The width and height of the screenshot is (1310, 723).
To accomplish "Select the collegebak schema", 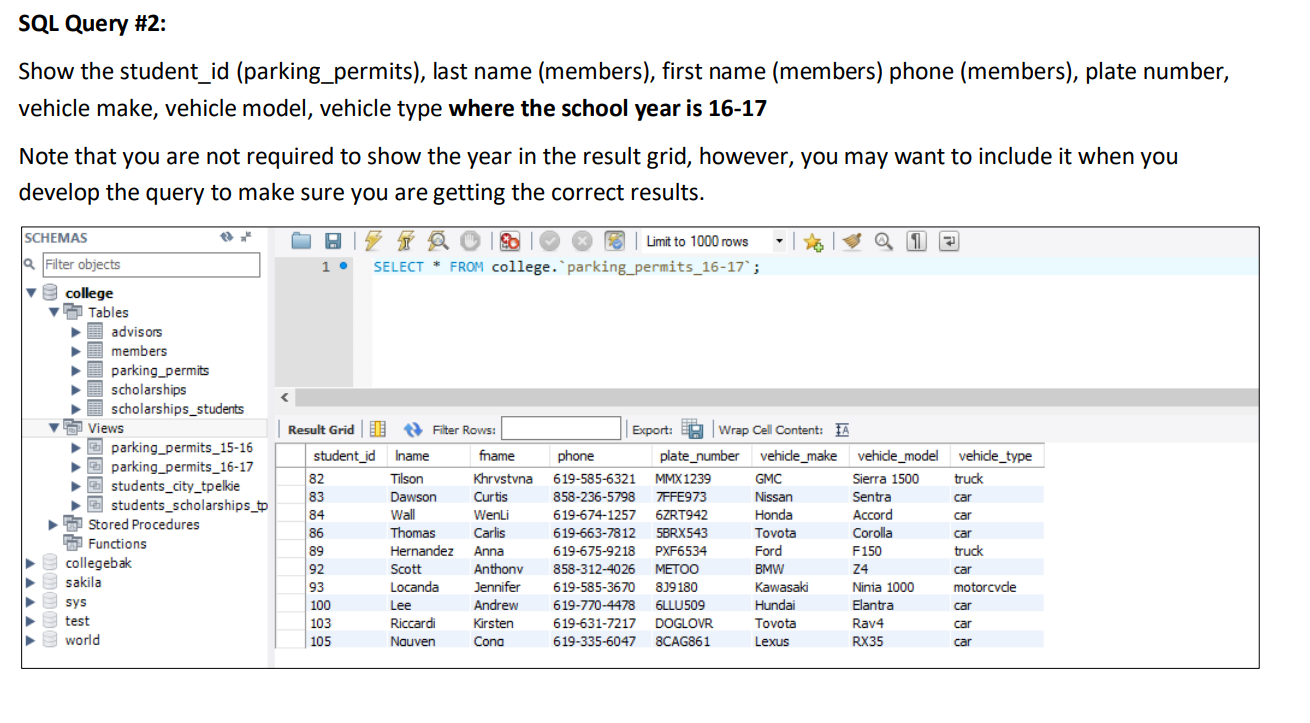I will point(98,563).
